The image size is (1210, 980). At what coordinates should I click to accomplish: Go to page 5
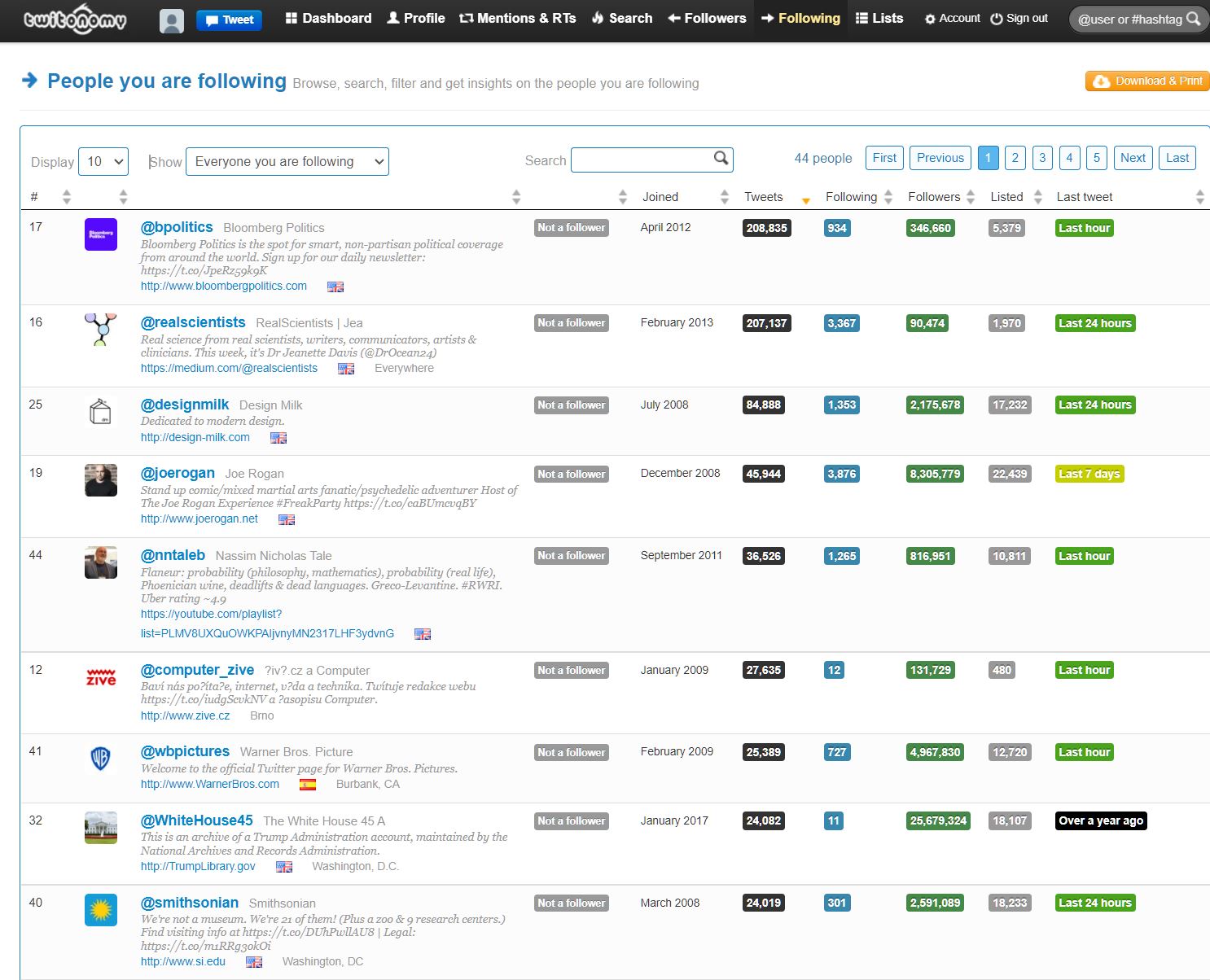click(1097, 158)
